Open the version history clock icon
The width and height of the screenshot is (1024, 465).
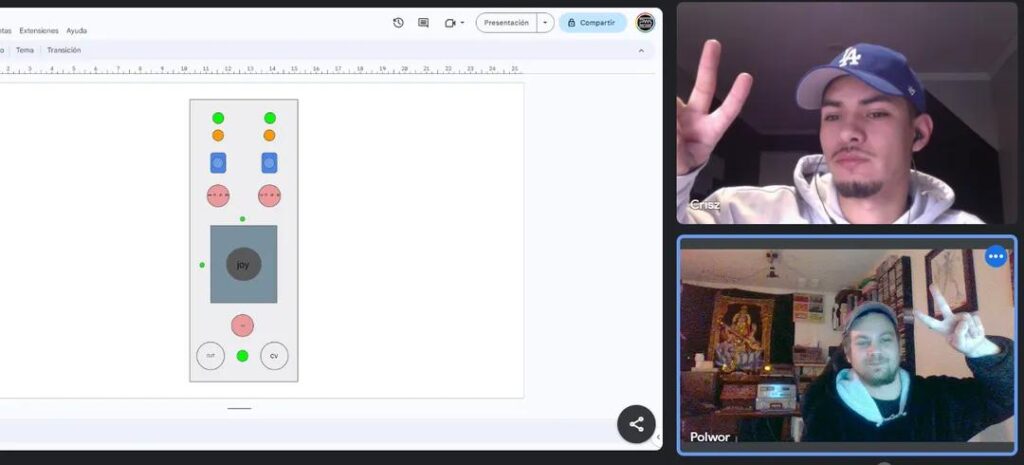point(398,23)
